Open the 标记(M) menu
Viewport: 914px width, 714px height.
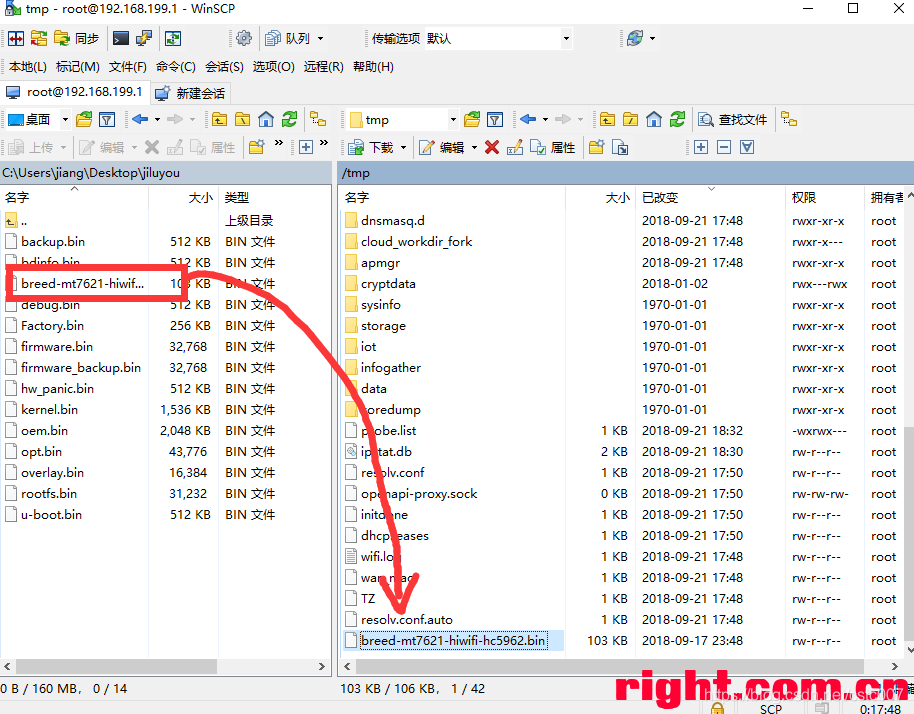click(x=78, y=66)
